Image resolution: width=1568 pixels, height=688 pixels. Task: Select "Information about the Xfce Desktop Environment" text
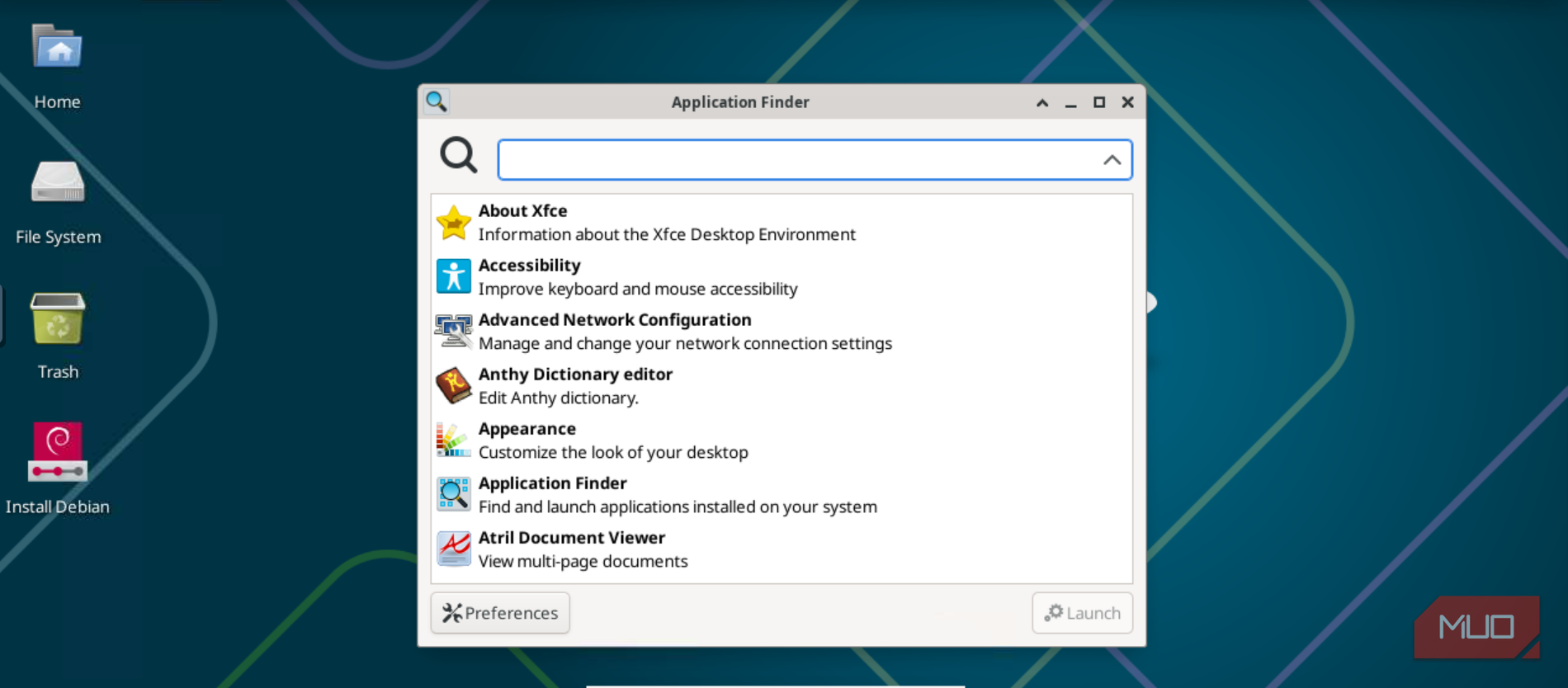coord(667,235)
